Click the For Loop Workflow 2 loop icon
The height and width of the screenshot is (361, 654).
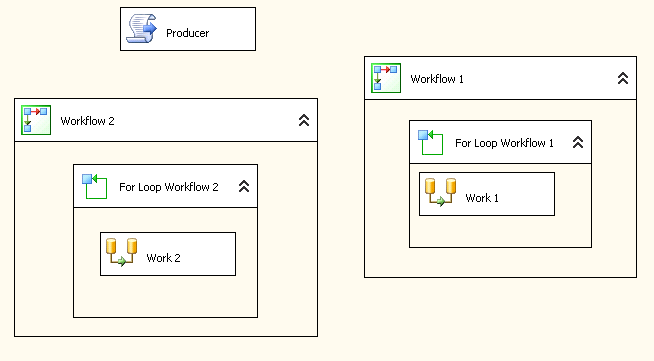click(x=94, y=186)
